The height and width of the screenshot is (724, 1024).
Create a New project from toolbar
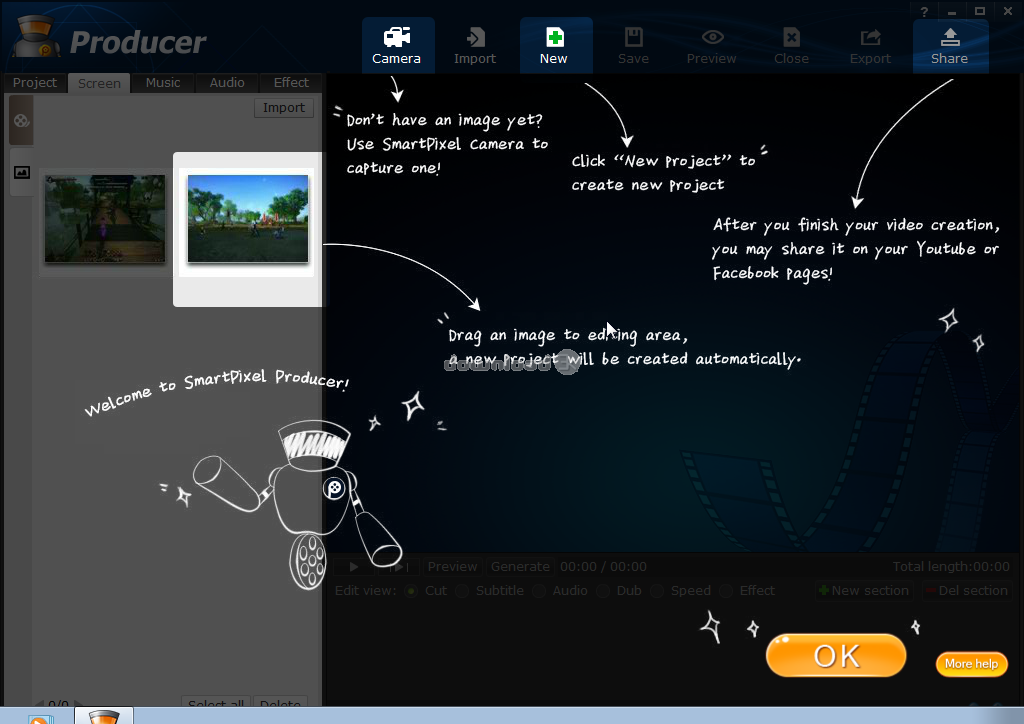(554, 45)
